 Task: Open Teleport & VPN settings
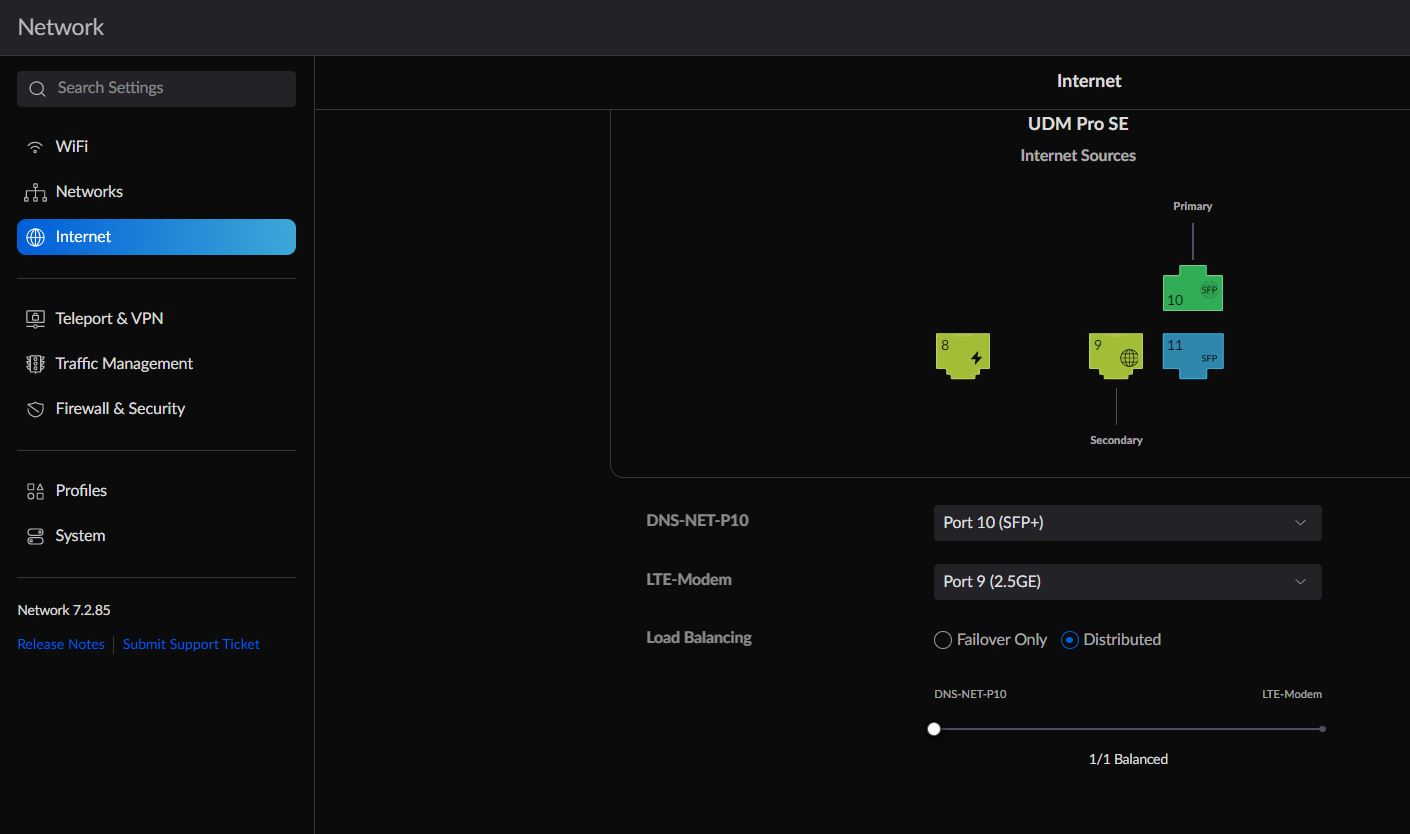point(156,319)
